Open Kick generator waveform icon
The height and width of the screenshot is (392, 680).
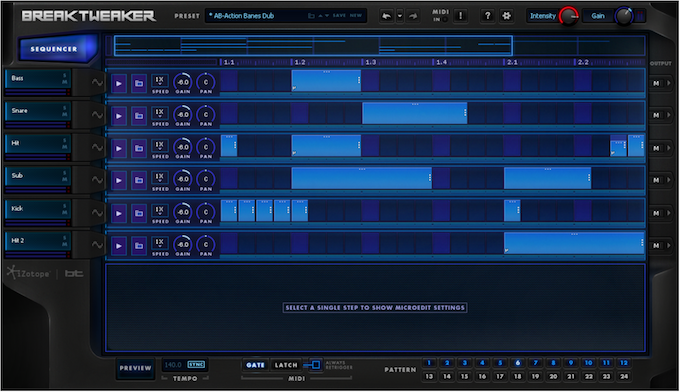pos(97,212)
